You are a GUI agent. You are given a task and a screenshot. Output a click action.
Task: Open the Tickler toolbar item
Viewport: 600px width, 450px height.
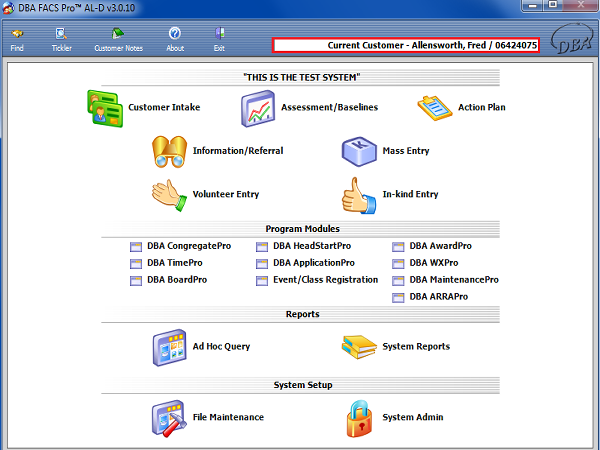pos(61,39)
